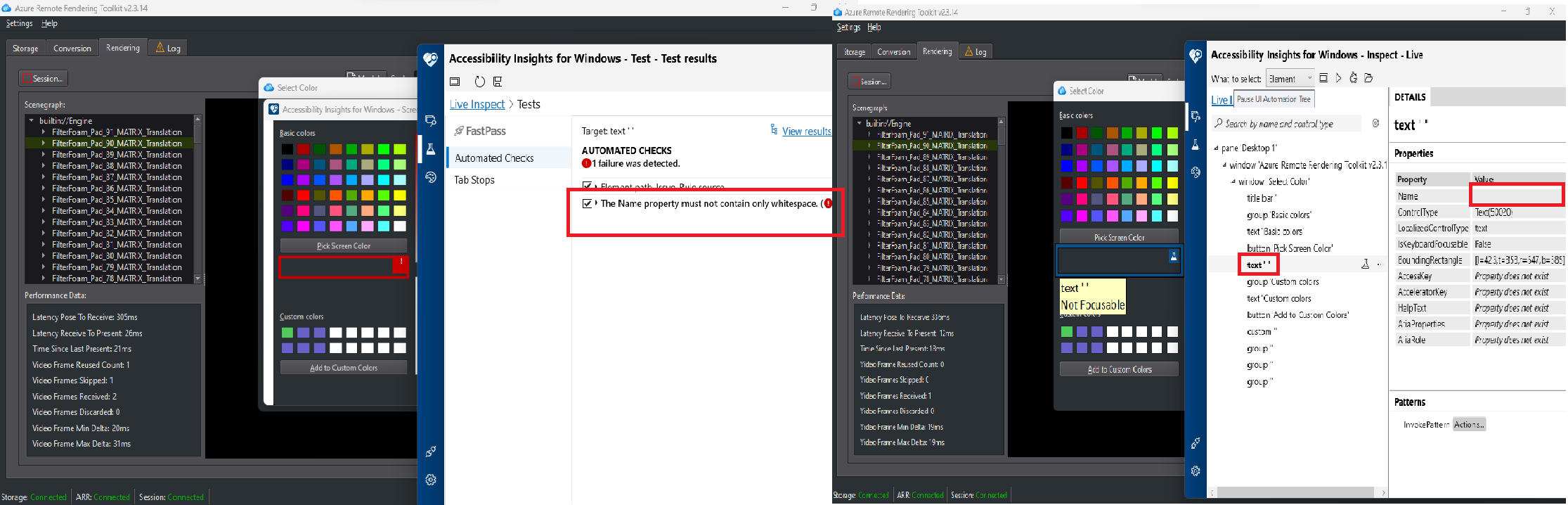Open Help menu in right-hand toolkit window

(874, 27)
